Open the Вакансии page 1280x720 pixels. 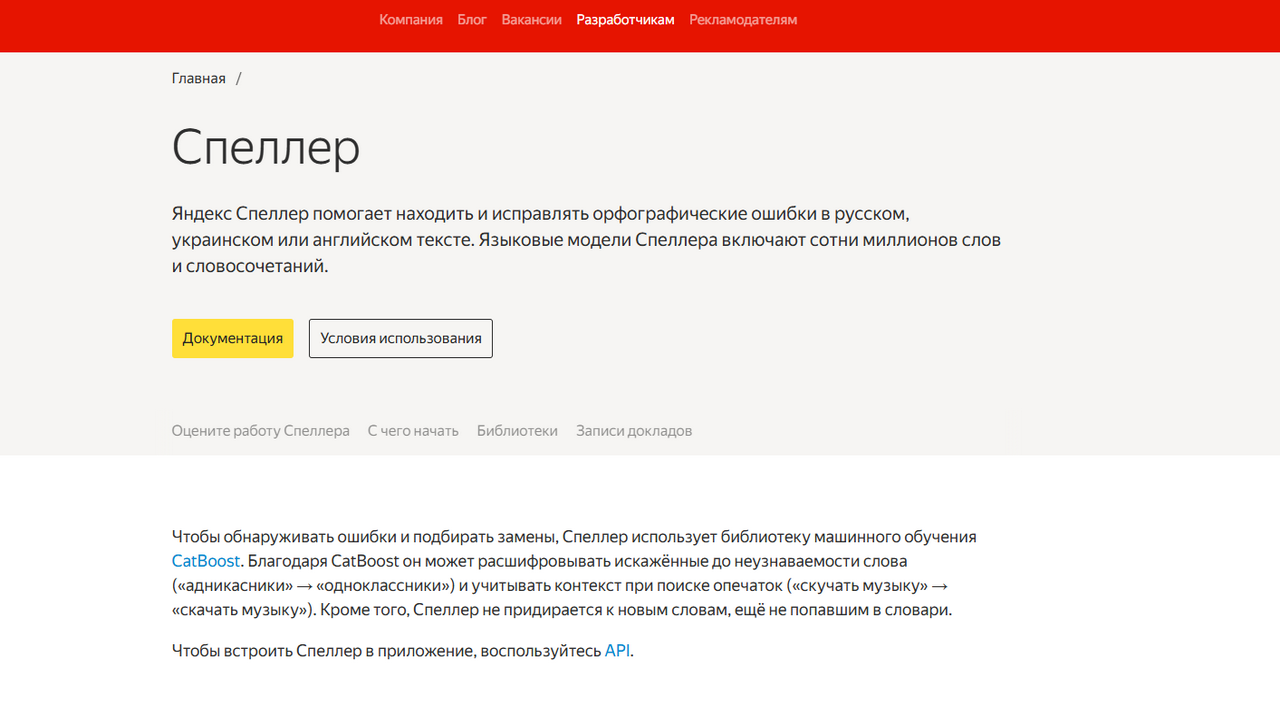click(x=531, y=20)
